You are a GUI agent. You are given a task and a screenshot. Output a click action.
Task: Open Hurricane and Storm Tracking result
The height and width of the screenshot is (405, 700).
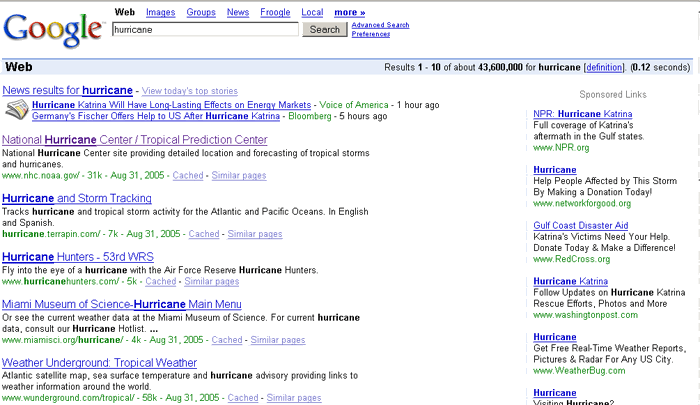pos(77,198)
